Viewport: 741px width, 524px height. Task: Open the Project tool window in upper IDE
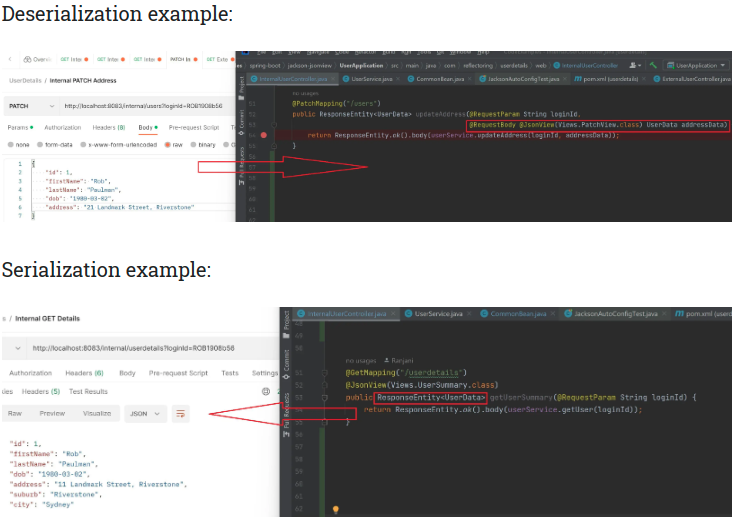click(x=241, y=88)
